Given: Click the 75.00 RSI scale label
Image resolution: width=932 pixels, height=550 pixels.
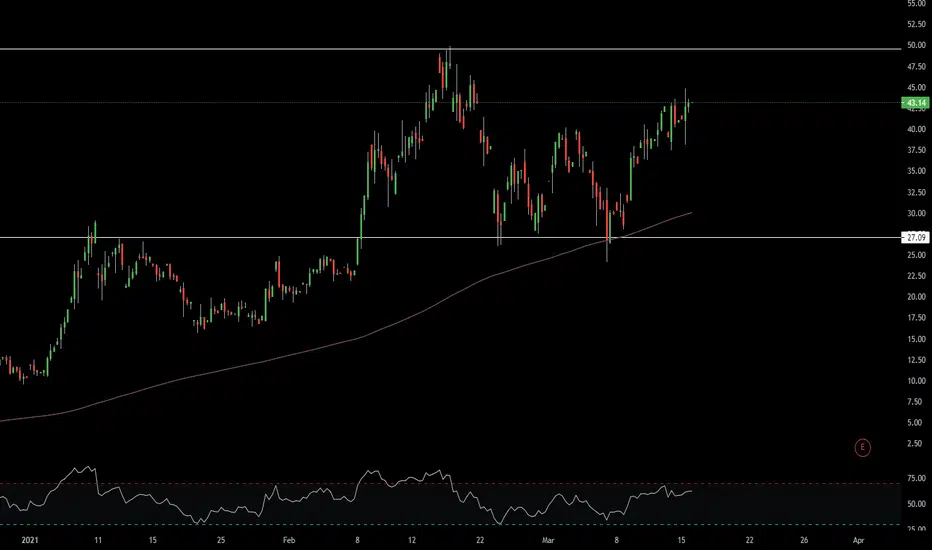Looking at the screenshot, I should click(916, 478).
